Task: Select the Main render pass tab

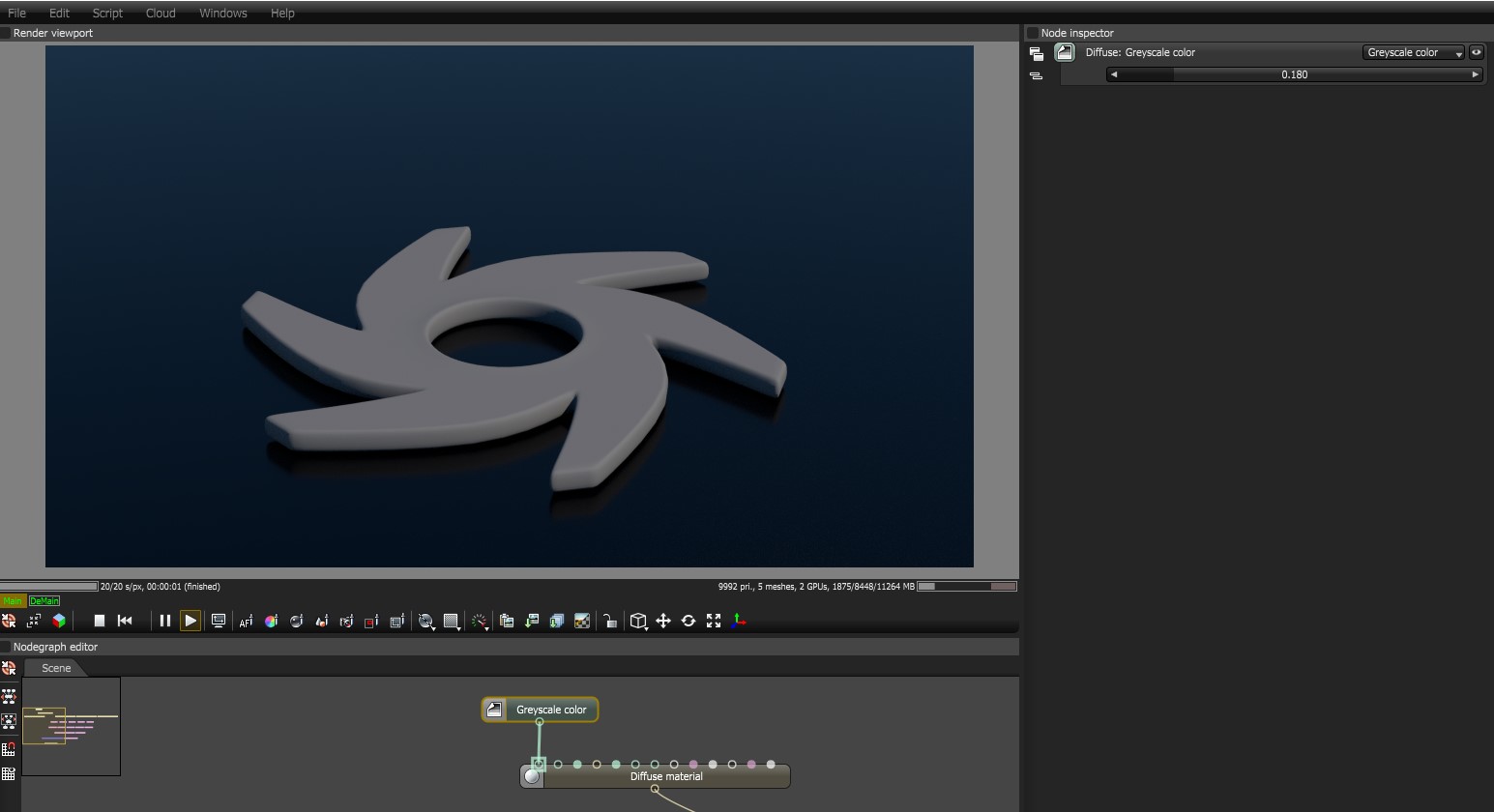Action: 13,601
